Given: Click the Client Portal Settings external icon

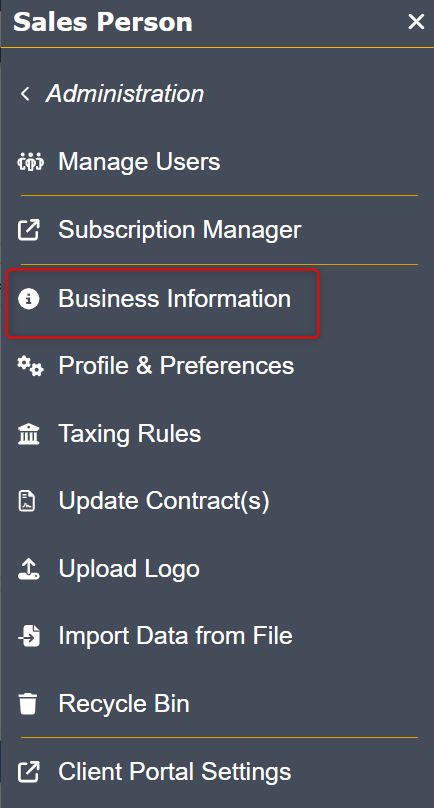Looking at the screenshot, I should click(x=28, y=772).
